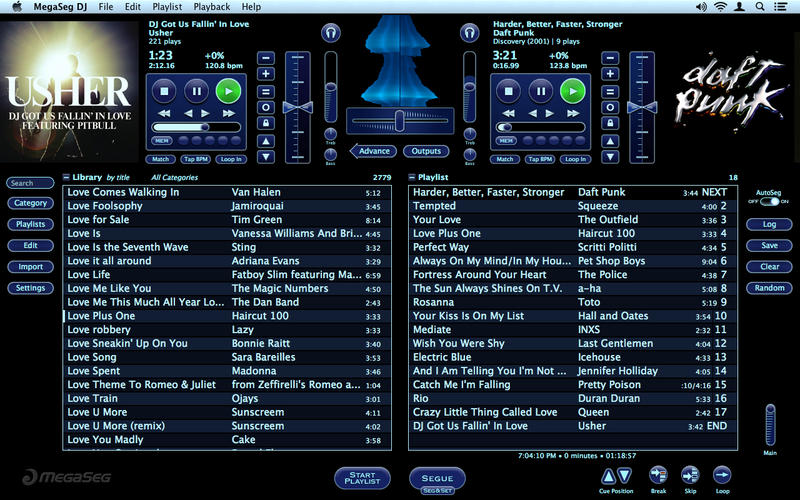Click the Skip icon below the playlist
This screenshot has width=800, height=500.
[690, 475]
